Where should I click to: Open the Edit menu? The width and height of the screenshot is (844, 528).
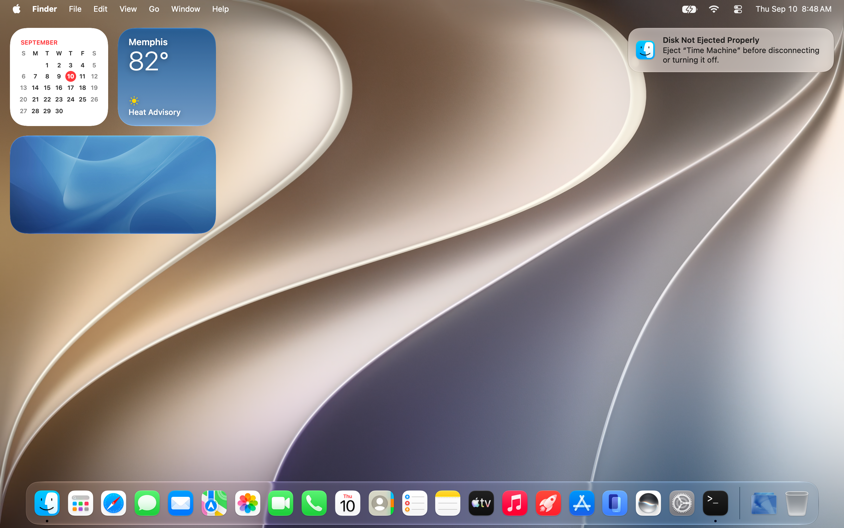[x=100, y=9]
